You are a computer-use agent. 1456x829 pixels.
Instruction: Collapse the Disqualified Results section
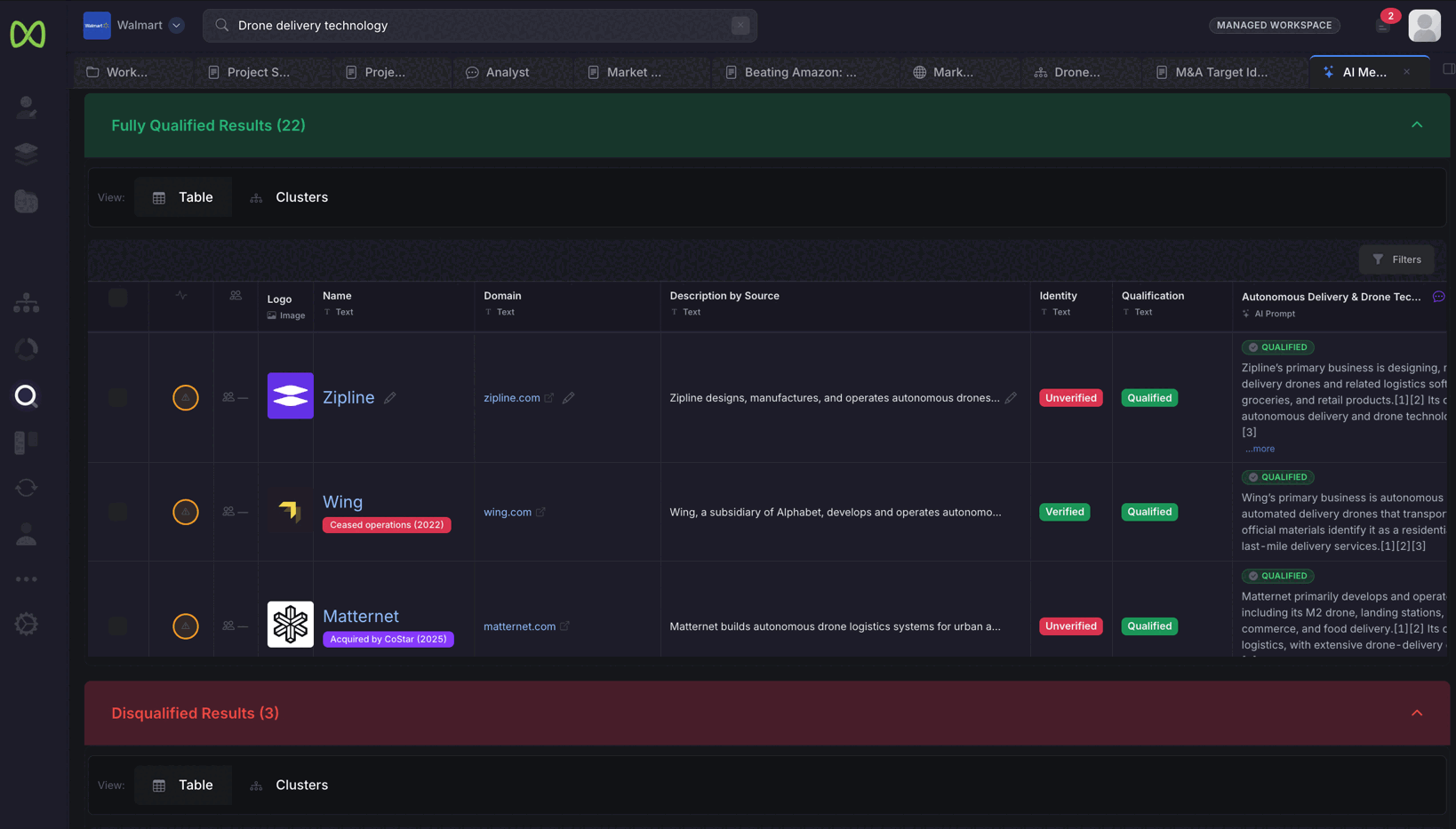click(1417, 713)
